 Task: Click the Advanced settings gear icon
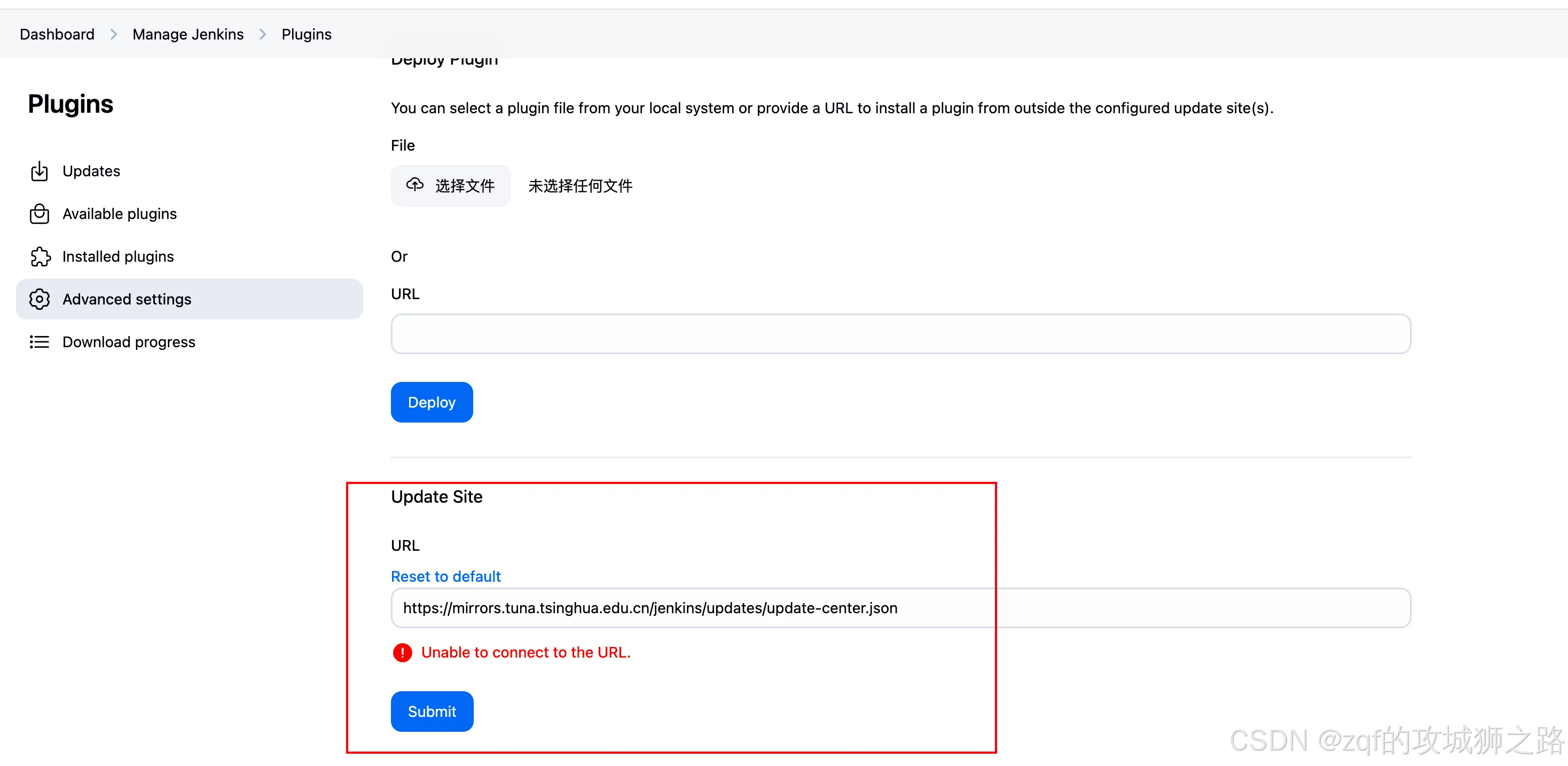coord(39,299)
